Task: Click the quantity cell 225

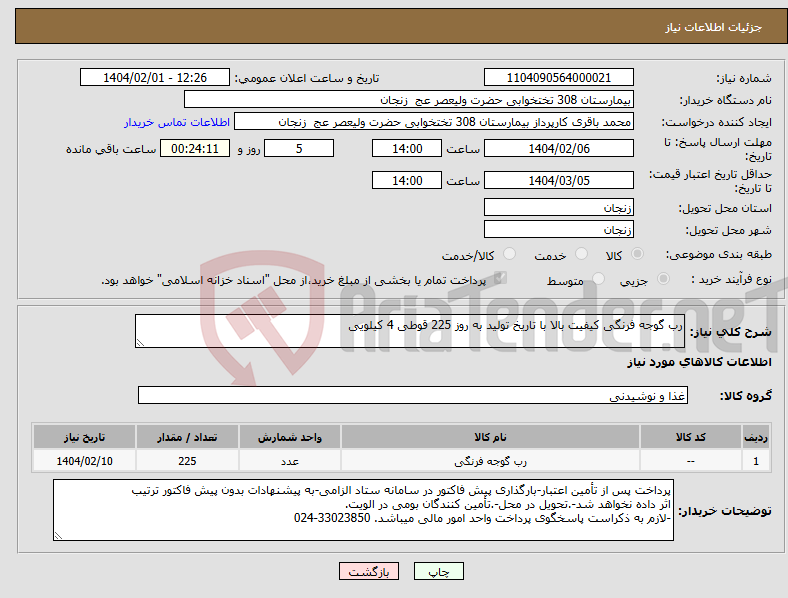Action: pos(187,461)
